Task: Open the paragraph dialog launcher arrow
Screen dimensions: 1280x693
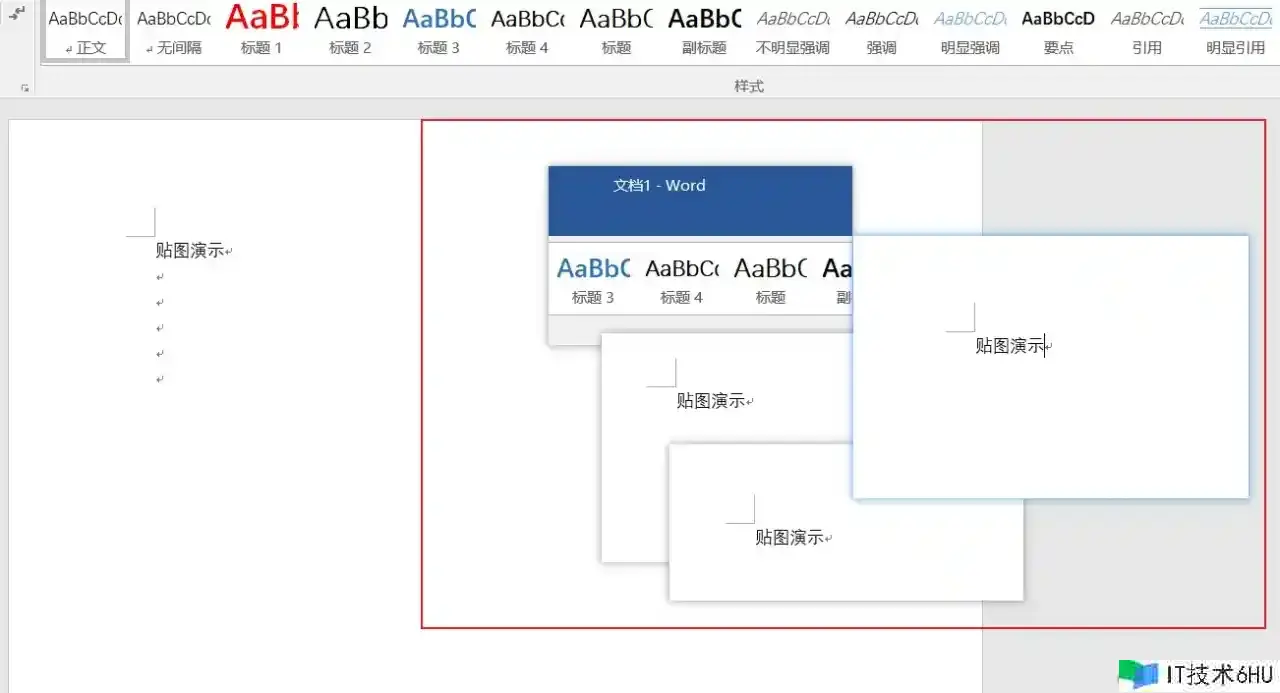Action: pyautogui.click(x=24, y=88)
